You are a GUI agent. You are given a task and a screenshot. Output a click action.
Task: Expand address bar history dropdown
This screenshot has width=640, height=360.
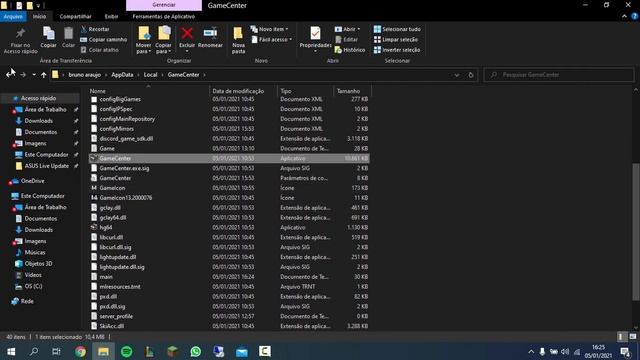coord(457,75)
